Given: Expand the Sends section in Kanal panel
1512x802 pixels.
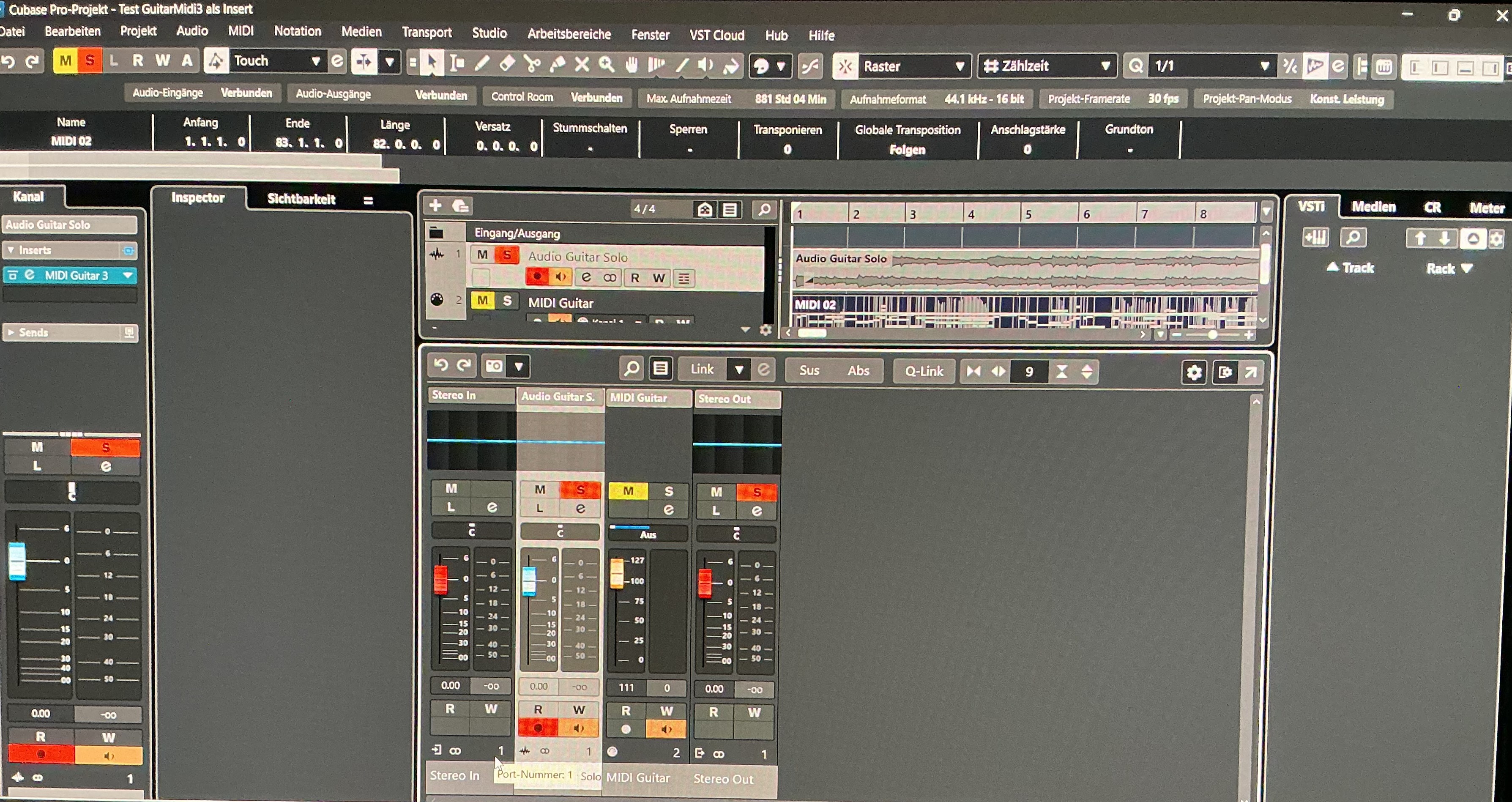Looking at the screenshot, I should 11,332.
